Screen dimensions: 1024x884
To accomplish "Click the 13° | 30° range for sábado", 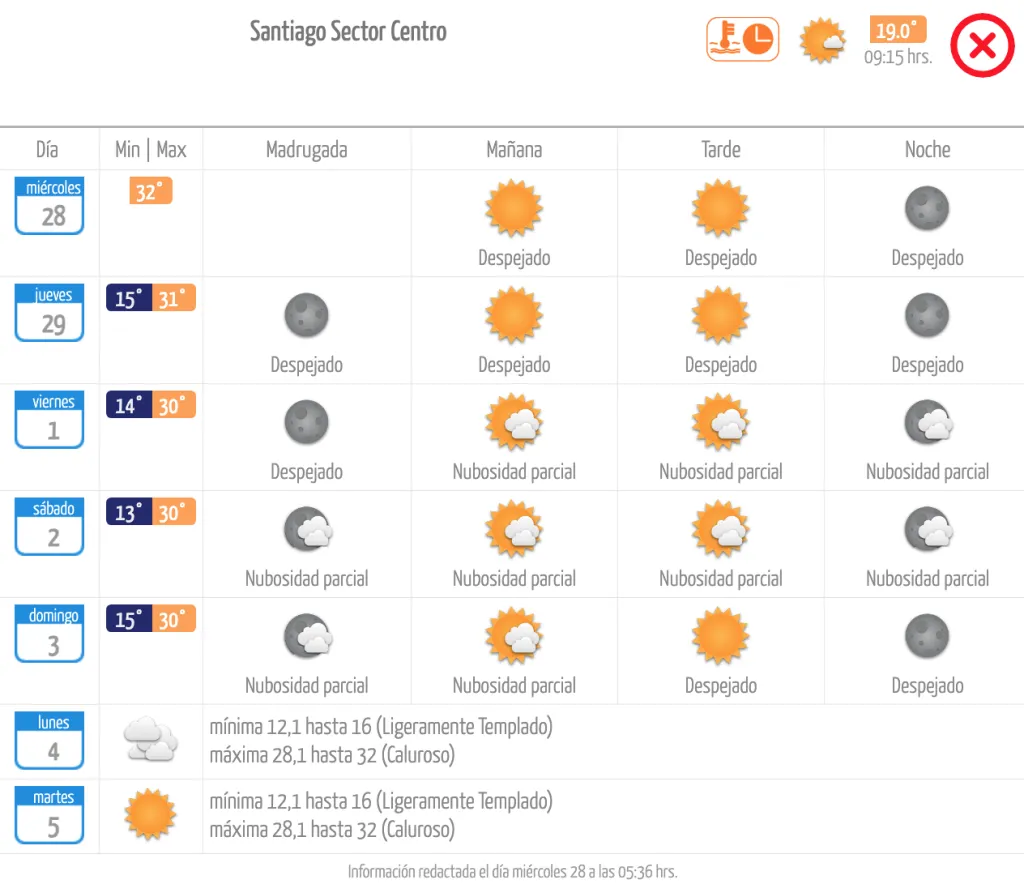I will tap(150, 512).
